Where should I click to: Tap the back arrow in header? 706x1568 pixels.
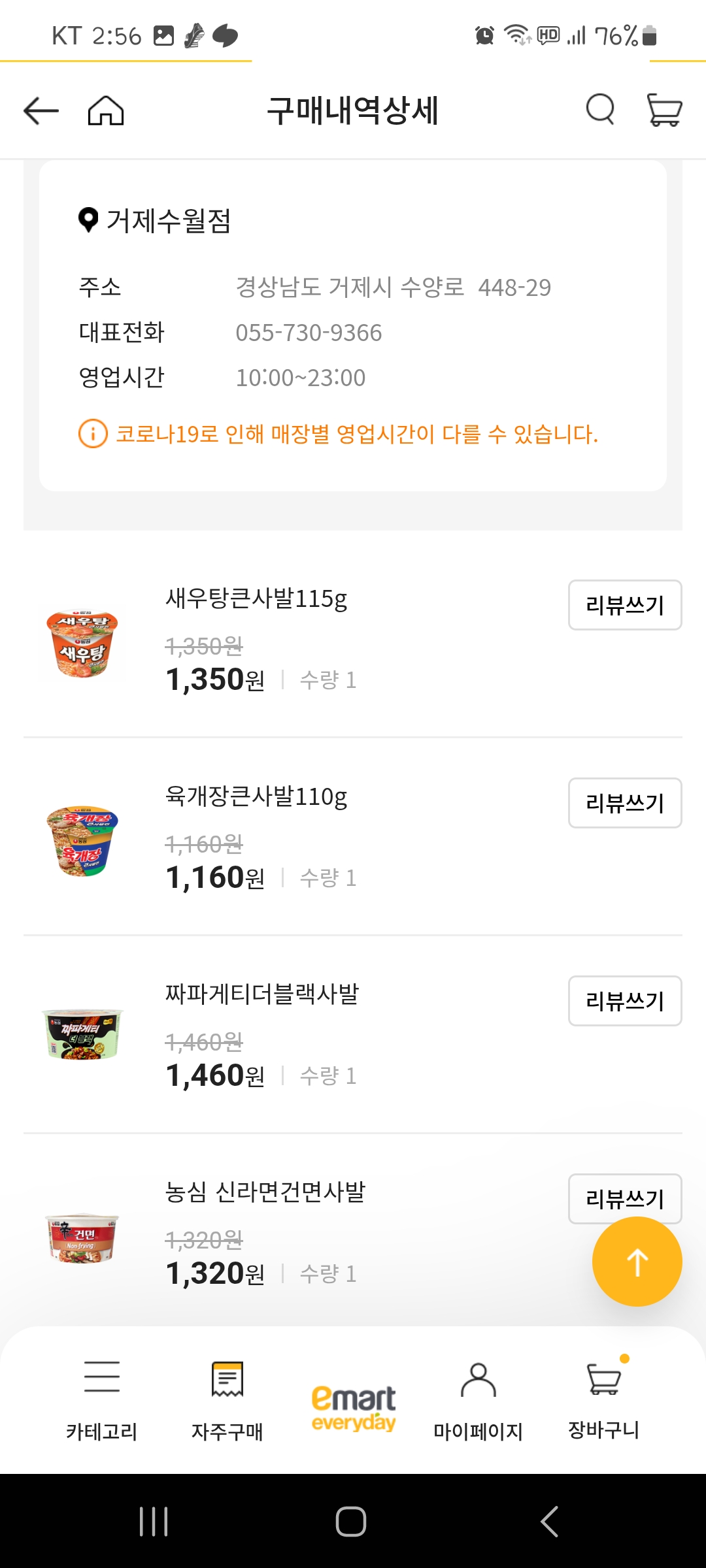click(x=41, y=110)
